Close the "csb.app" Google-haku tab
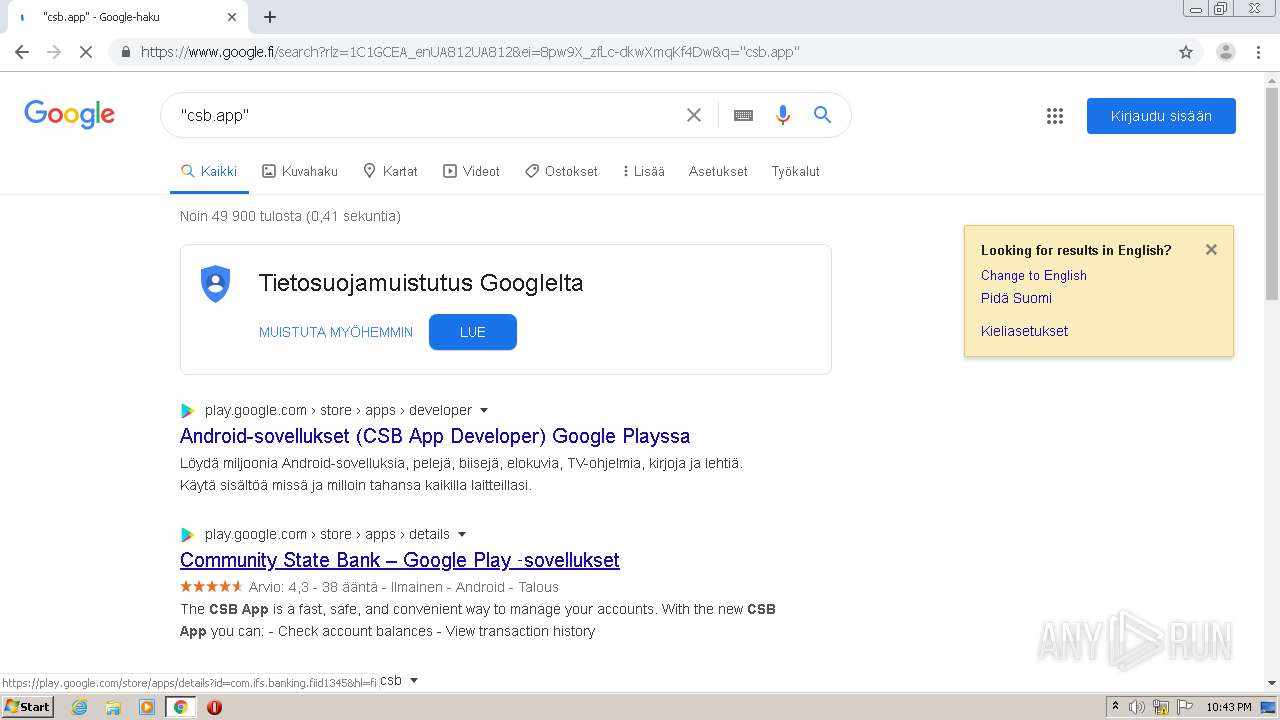The height and width of the screenshot is (720, 1280). (x=232, y=17)
